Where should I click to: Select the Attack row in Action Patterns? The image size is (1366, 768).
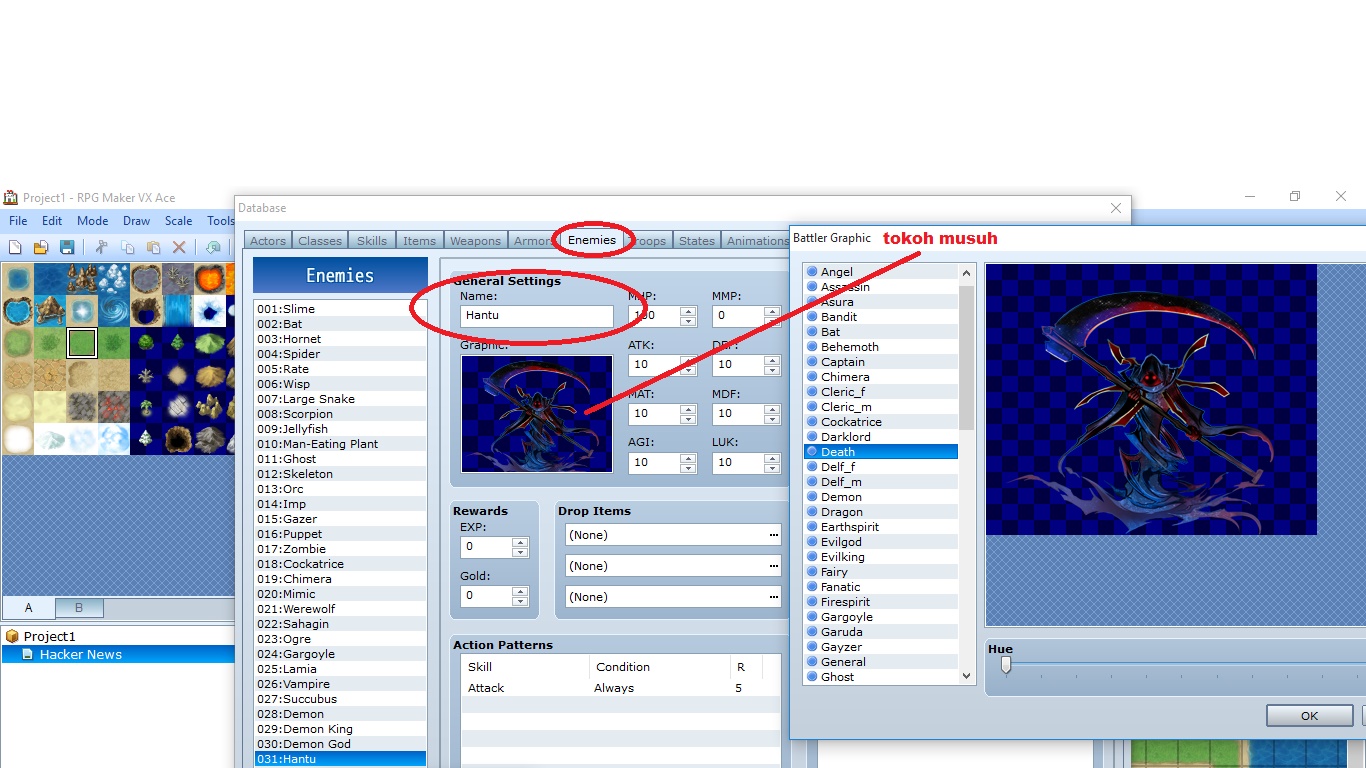point(620,688)
